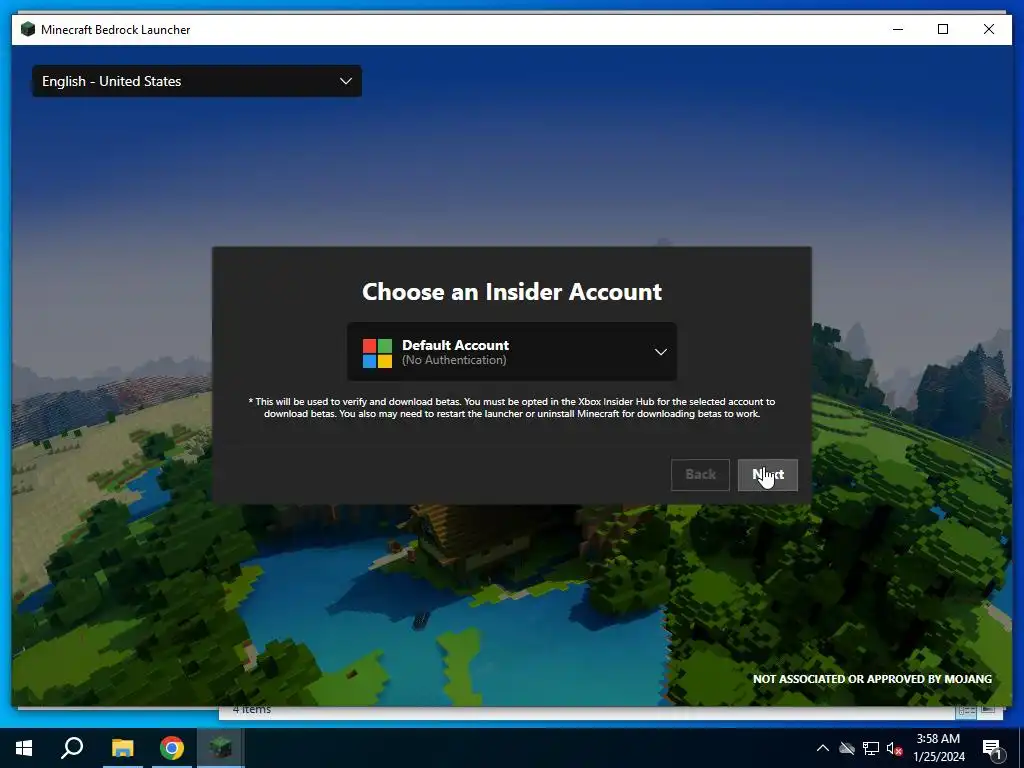Open the English - United States language dropdown
1024x768 pixels.
[x=197, y=81]
